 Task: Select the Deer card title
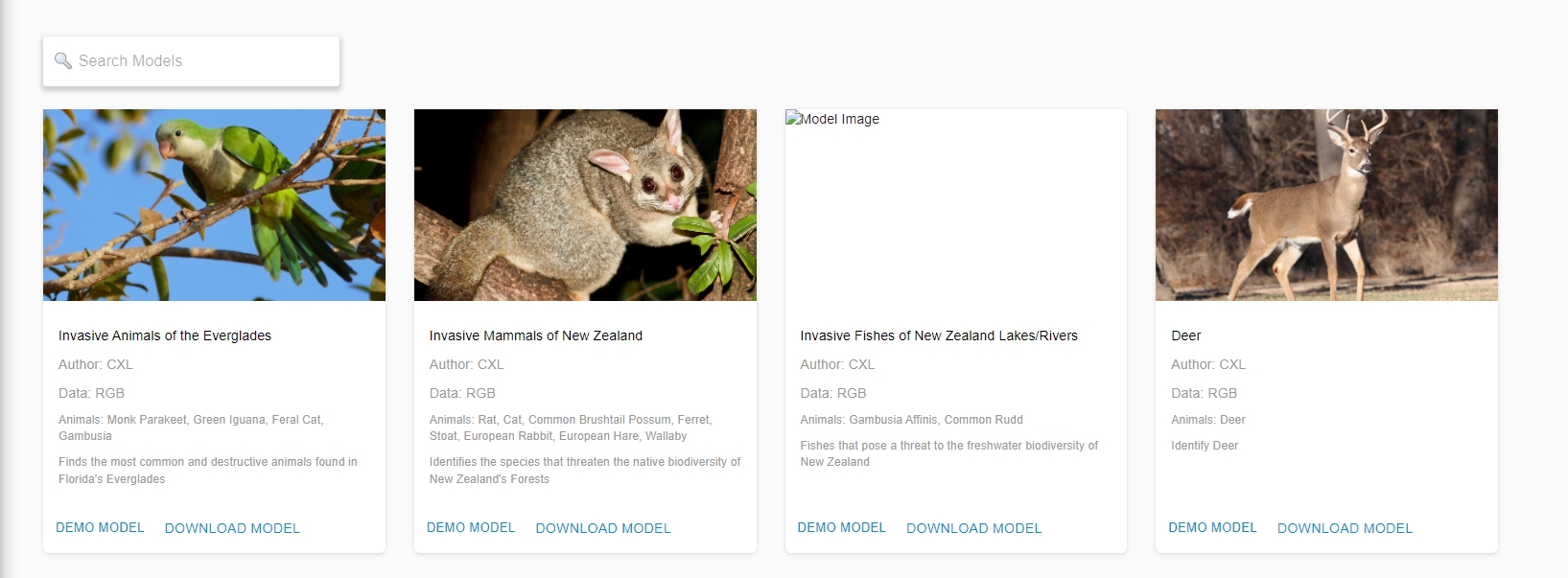pos(1186,335)
